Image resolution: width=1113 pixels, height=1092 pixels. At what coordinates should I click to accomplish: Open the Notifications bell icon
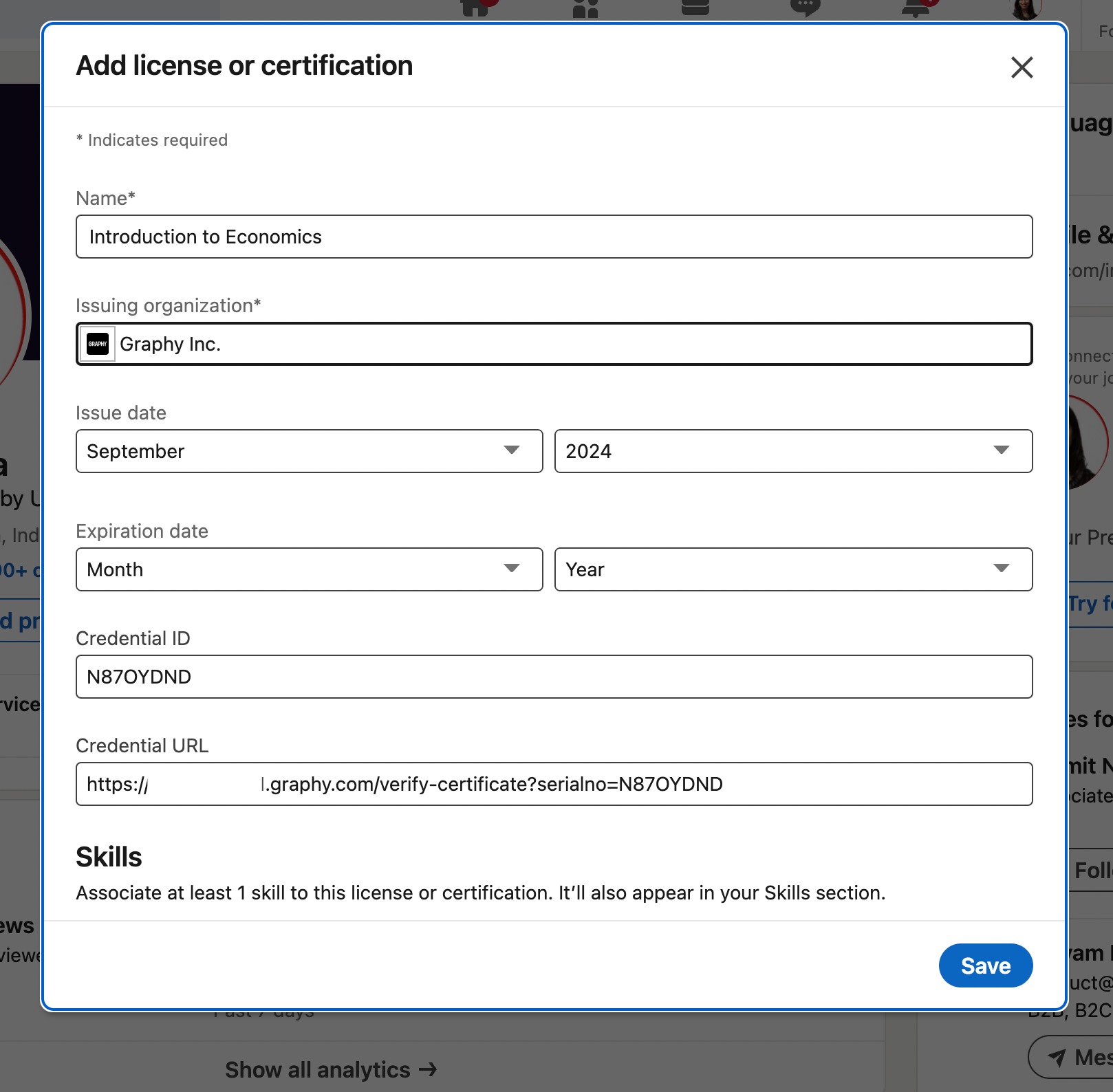916,8
